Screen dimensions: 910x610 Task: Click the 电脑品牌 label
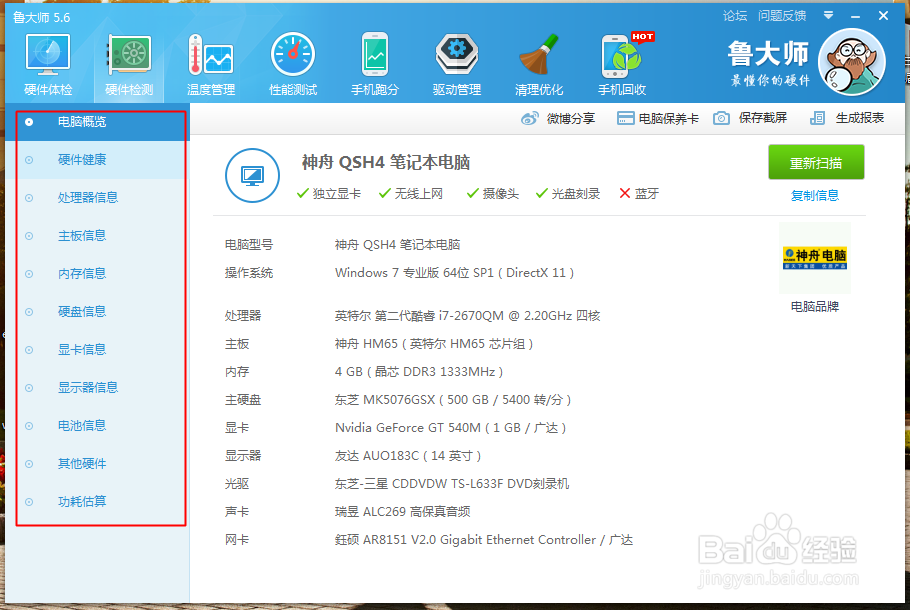(x=815, y=306)
